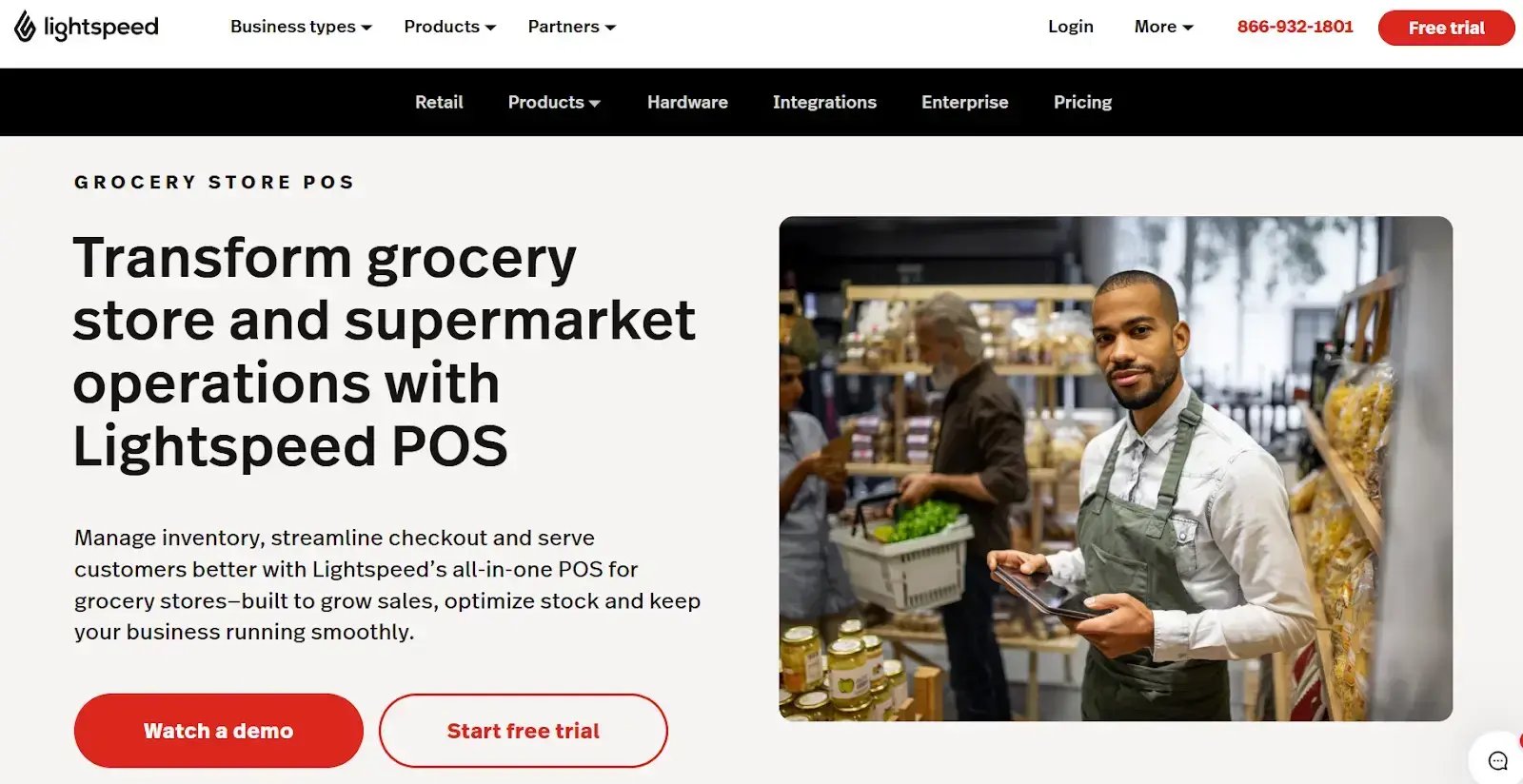View the Pricing page
Viewport: 1523px width, 784px height.
pos(1082,102)
